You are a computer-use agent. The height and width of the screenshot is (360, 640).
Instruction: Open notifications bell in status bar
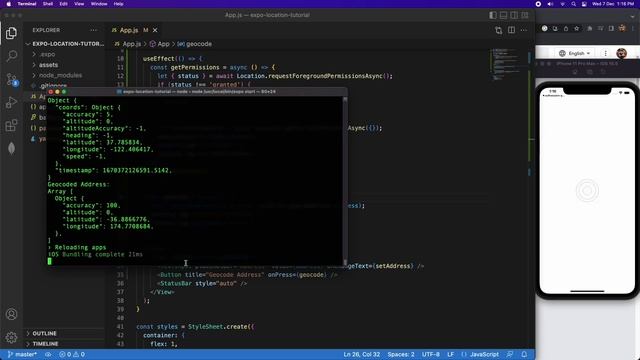point(524,354)
